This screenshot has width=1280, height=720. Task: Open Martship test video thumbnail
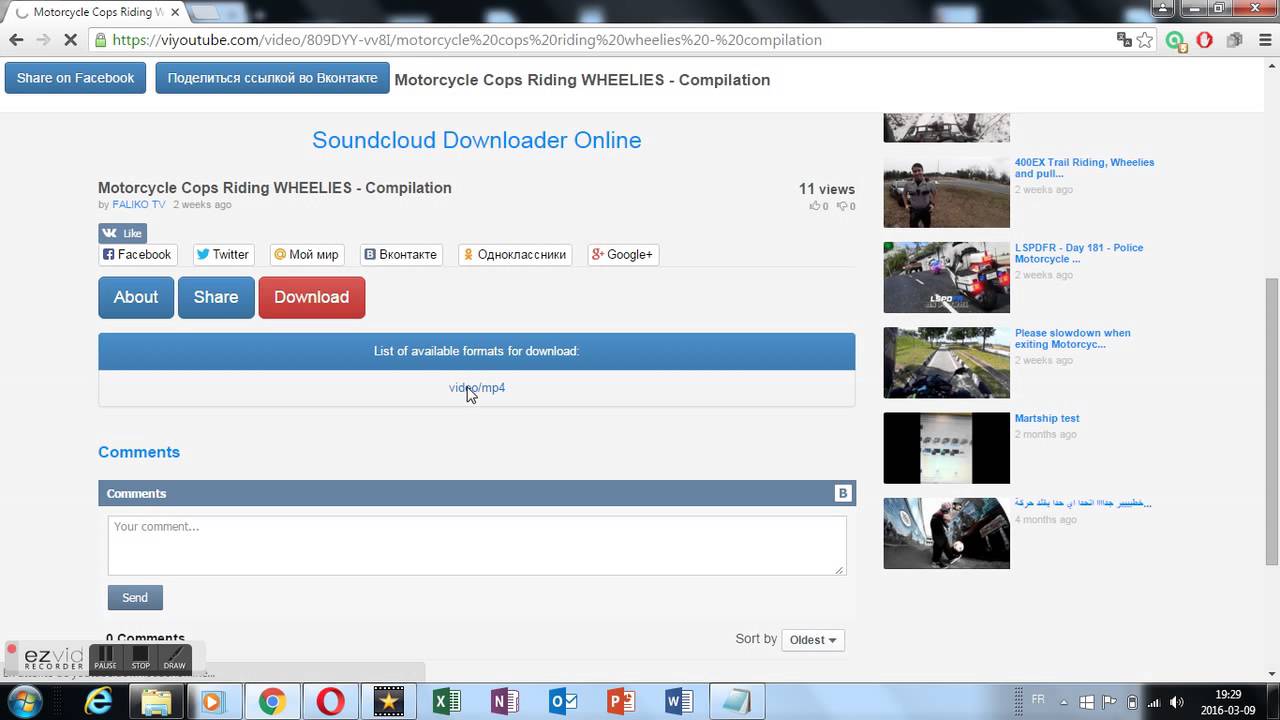click(x=947, y=448)
